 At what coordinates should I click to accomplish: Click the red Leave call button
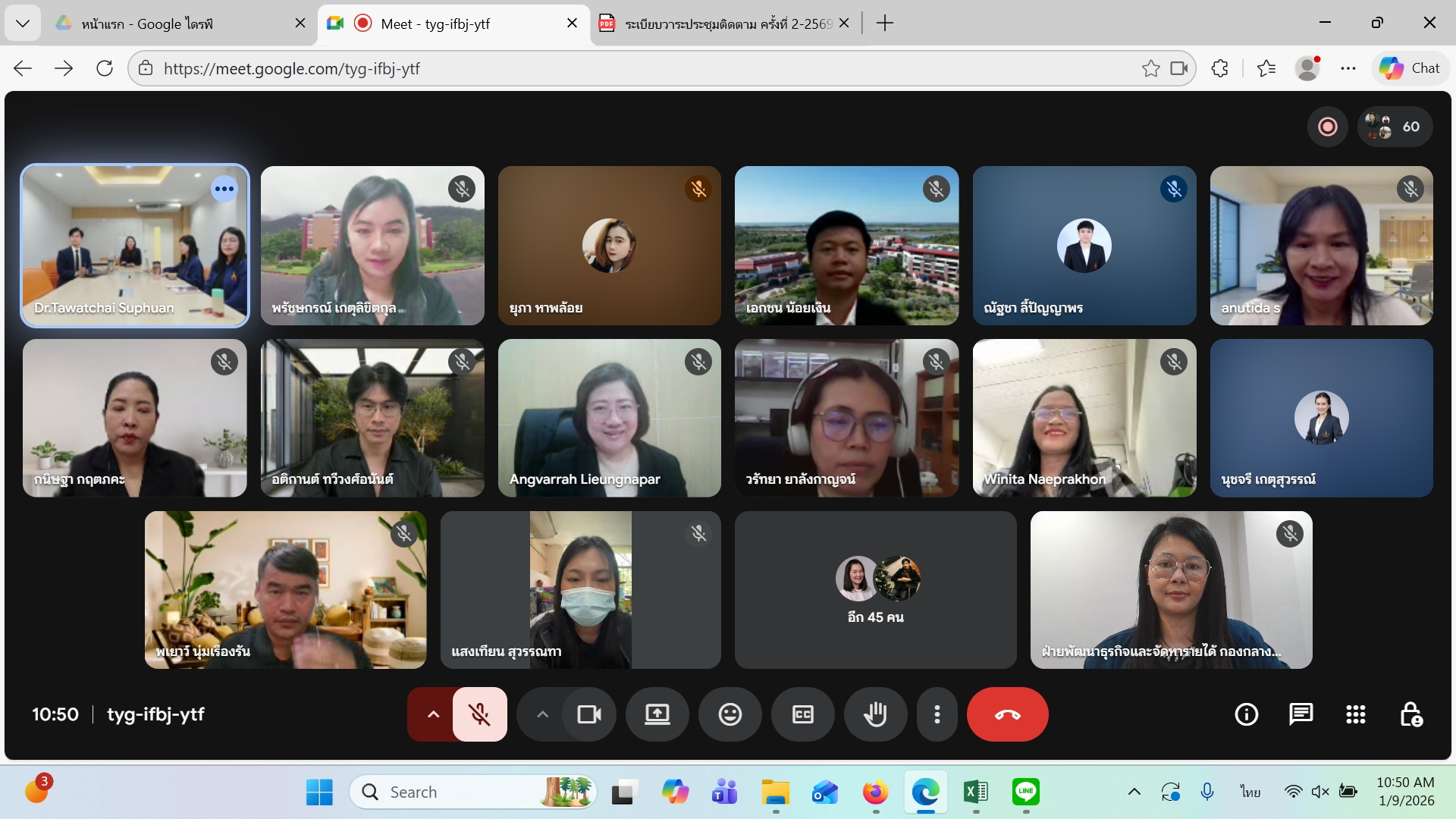pyautogui.click(x=1007, y=714)
